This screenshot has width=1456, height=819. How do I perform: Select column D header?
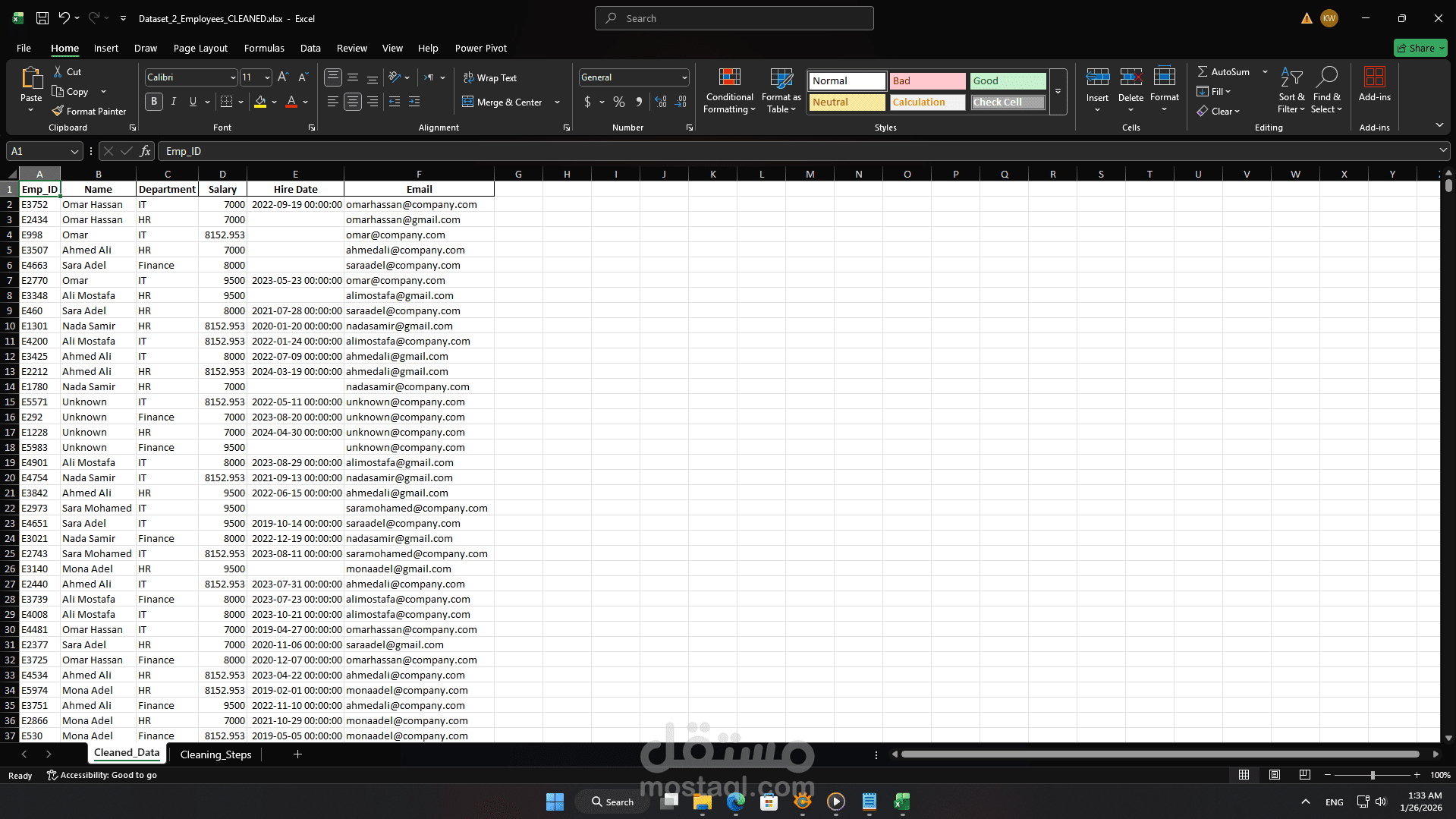[222, 174]
